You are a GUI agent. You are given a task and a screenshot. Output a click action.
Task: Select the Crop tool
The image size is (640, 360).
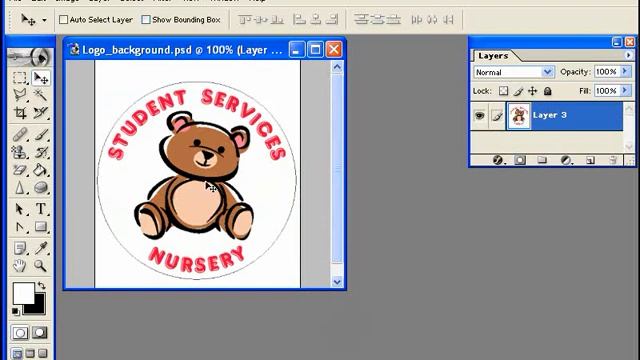19,112
